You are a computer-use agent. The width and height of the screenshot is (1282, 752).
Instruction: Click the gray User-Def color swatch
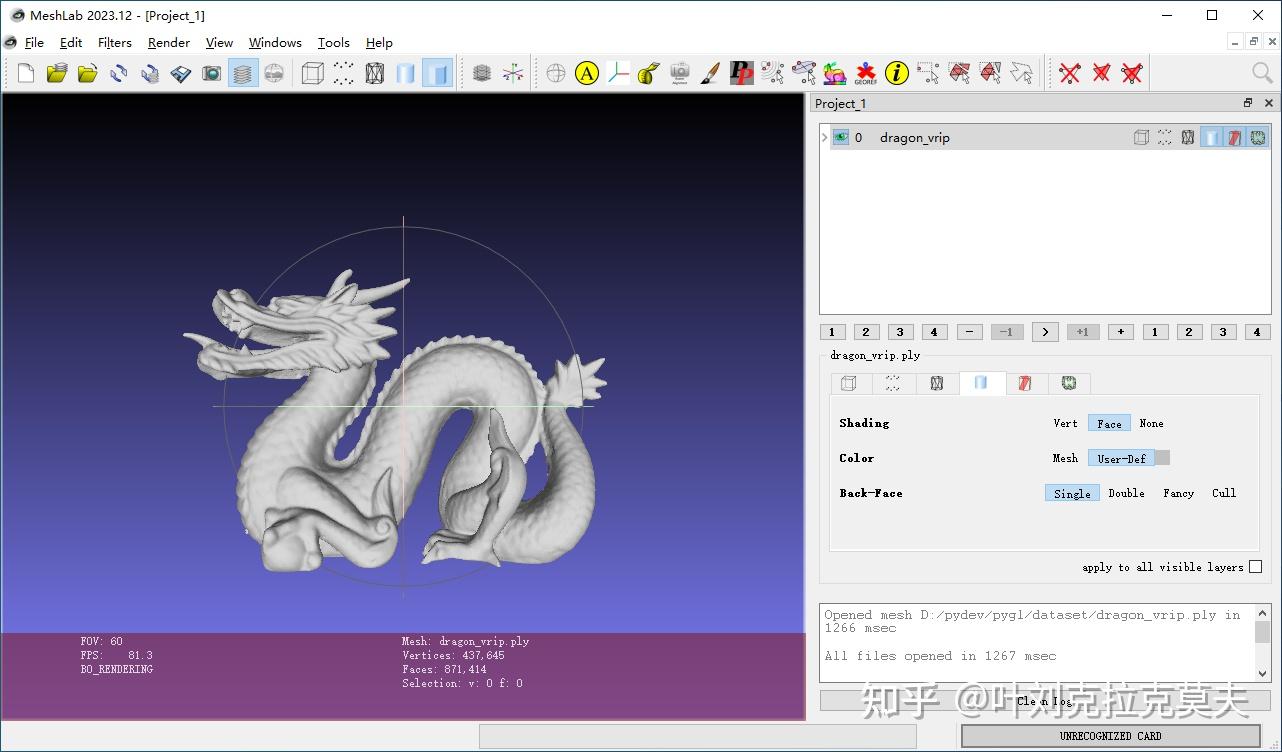coord(1162,458)
